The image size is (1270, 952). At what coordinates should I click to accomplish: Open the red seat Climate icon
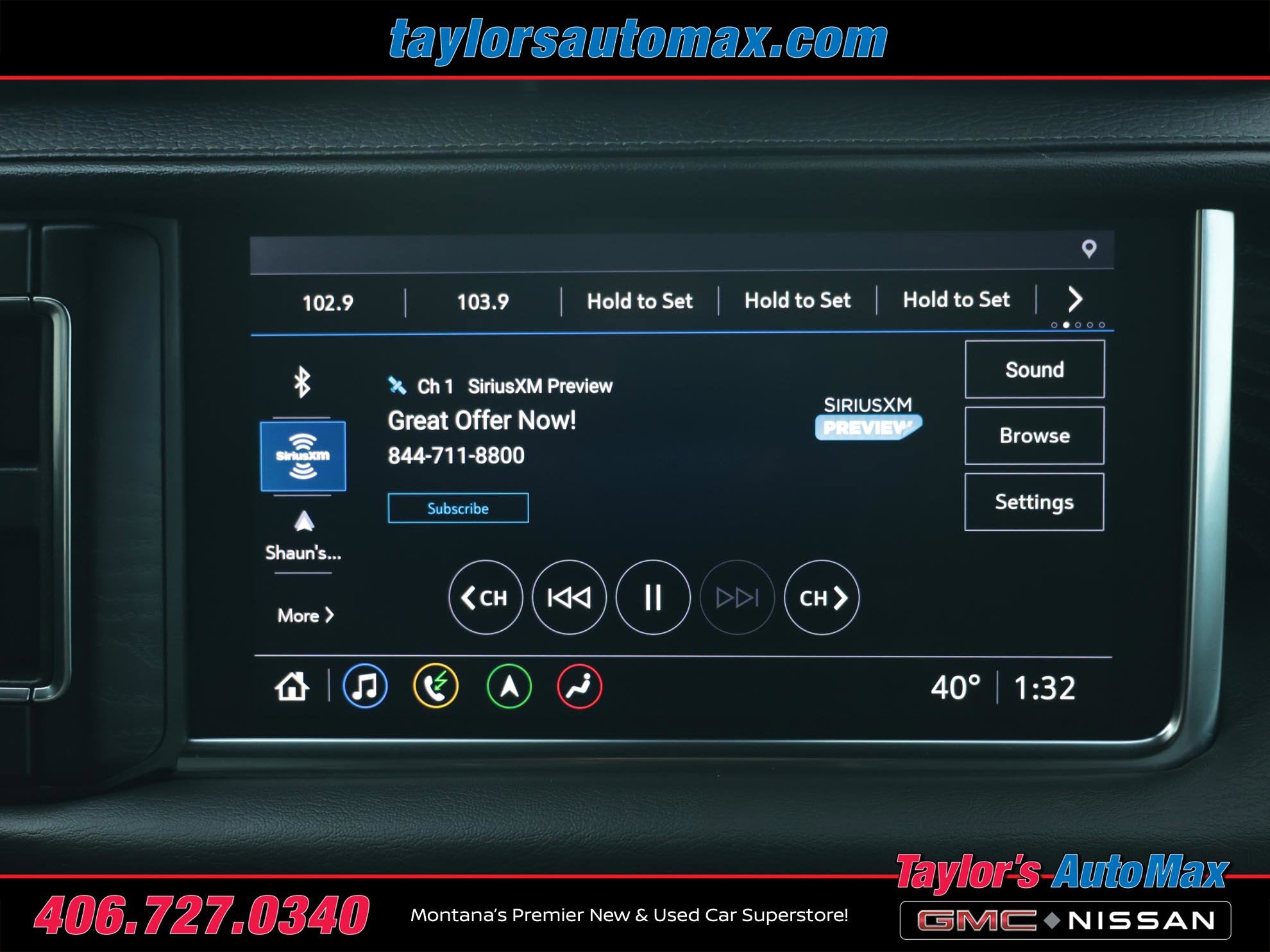pyautogui.click(x=579, y=687)
